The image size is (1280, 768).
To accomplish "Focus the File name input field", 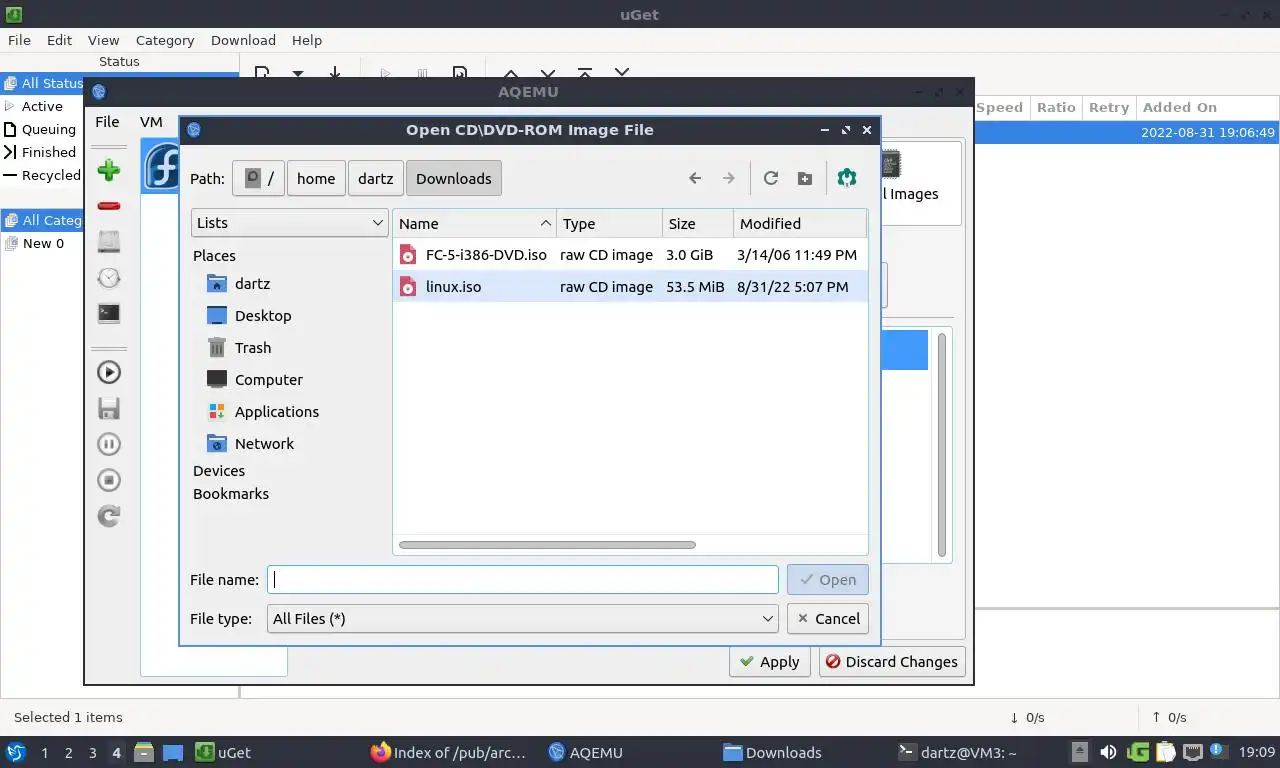I will 522,579.
